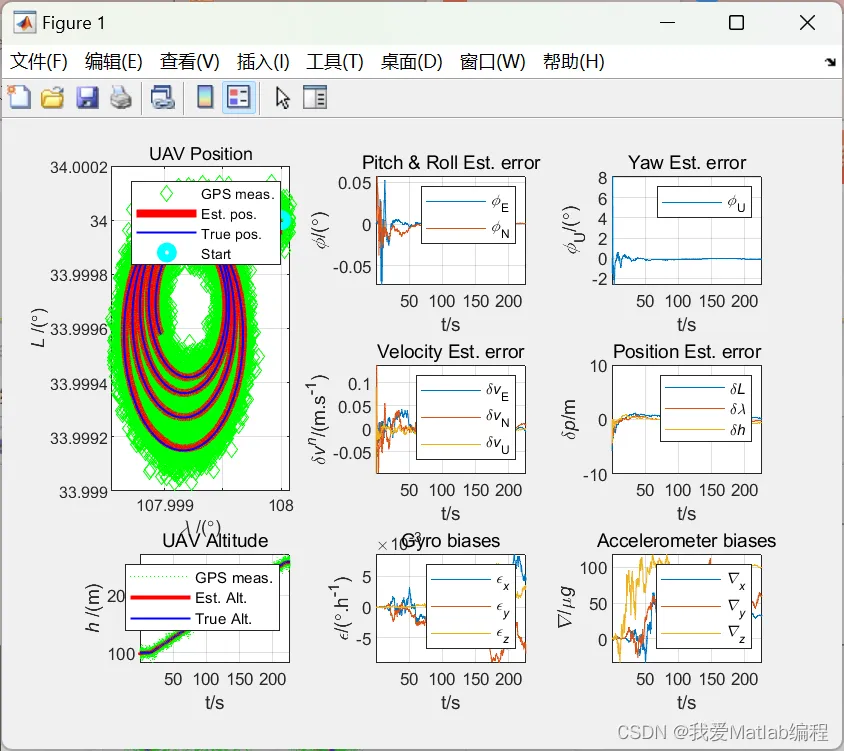This screenshot has height=751, width=844.
Task: Select the Edit Plot arrow tool
Action: pos(283,98)
